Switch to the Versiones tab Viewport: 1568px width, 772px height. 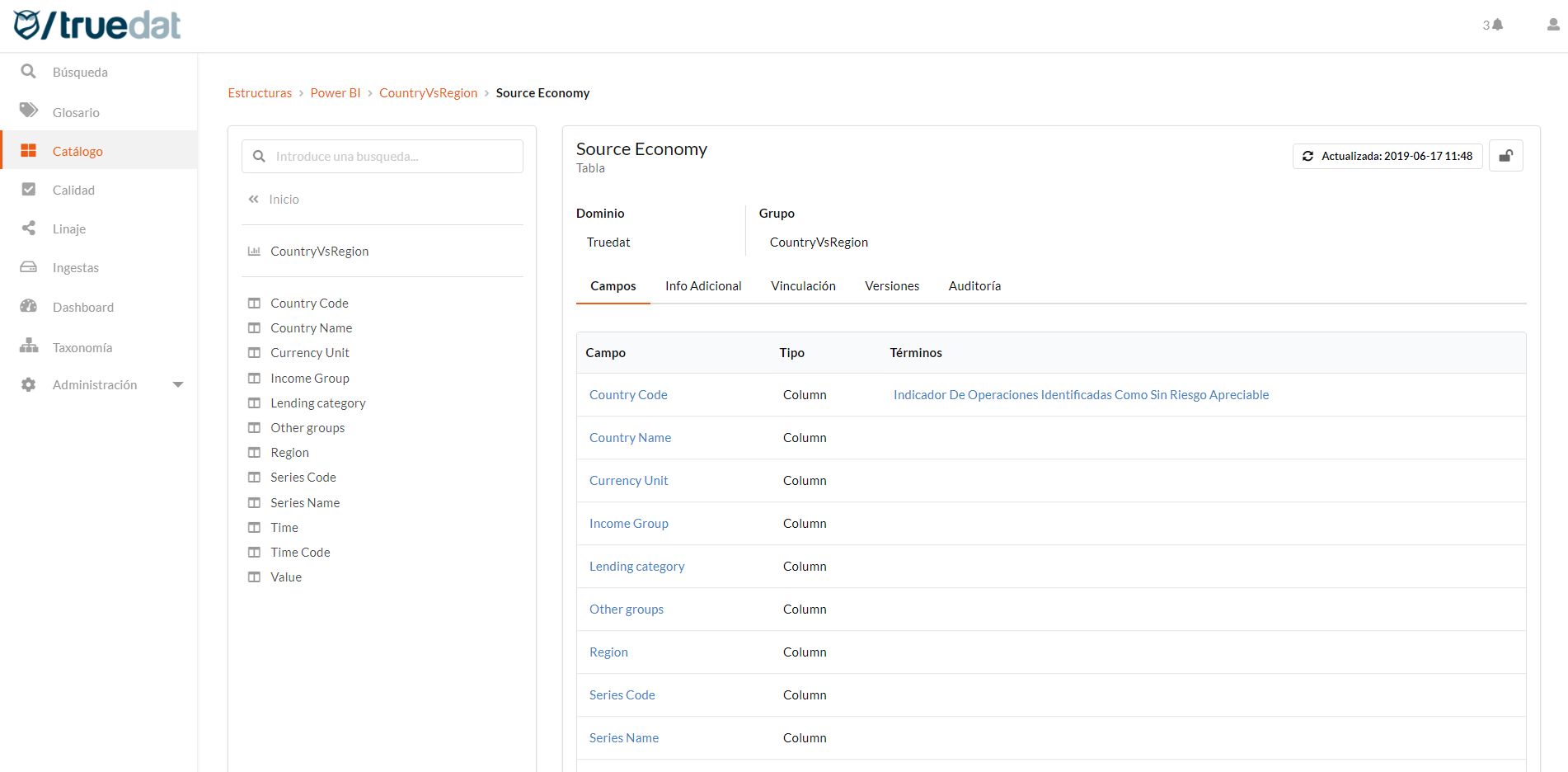892,285
